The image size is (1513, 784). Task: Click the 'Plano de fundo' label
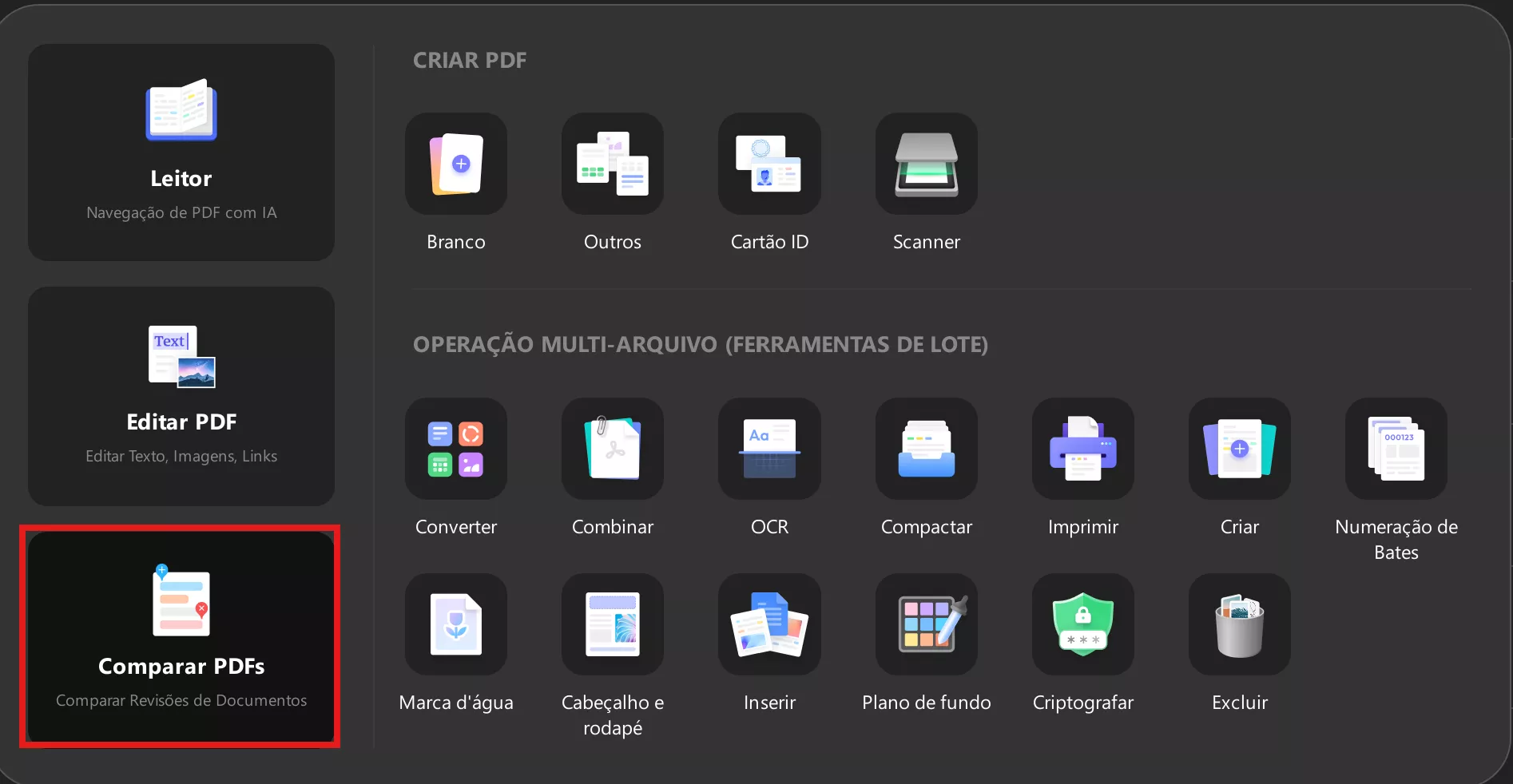(927, 703)
